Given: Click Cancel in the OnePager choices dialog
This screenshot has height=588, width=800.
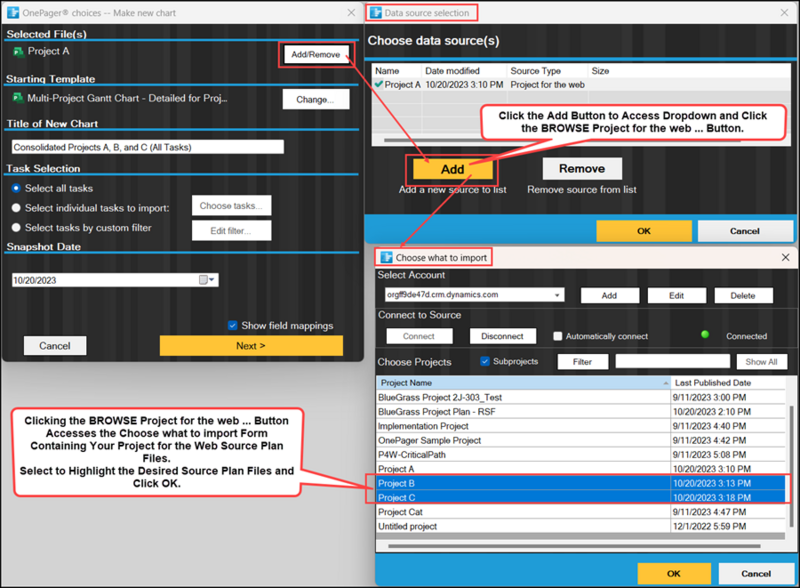Looking at the screenshot, I should (x=55, y=346).
